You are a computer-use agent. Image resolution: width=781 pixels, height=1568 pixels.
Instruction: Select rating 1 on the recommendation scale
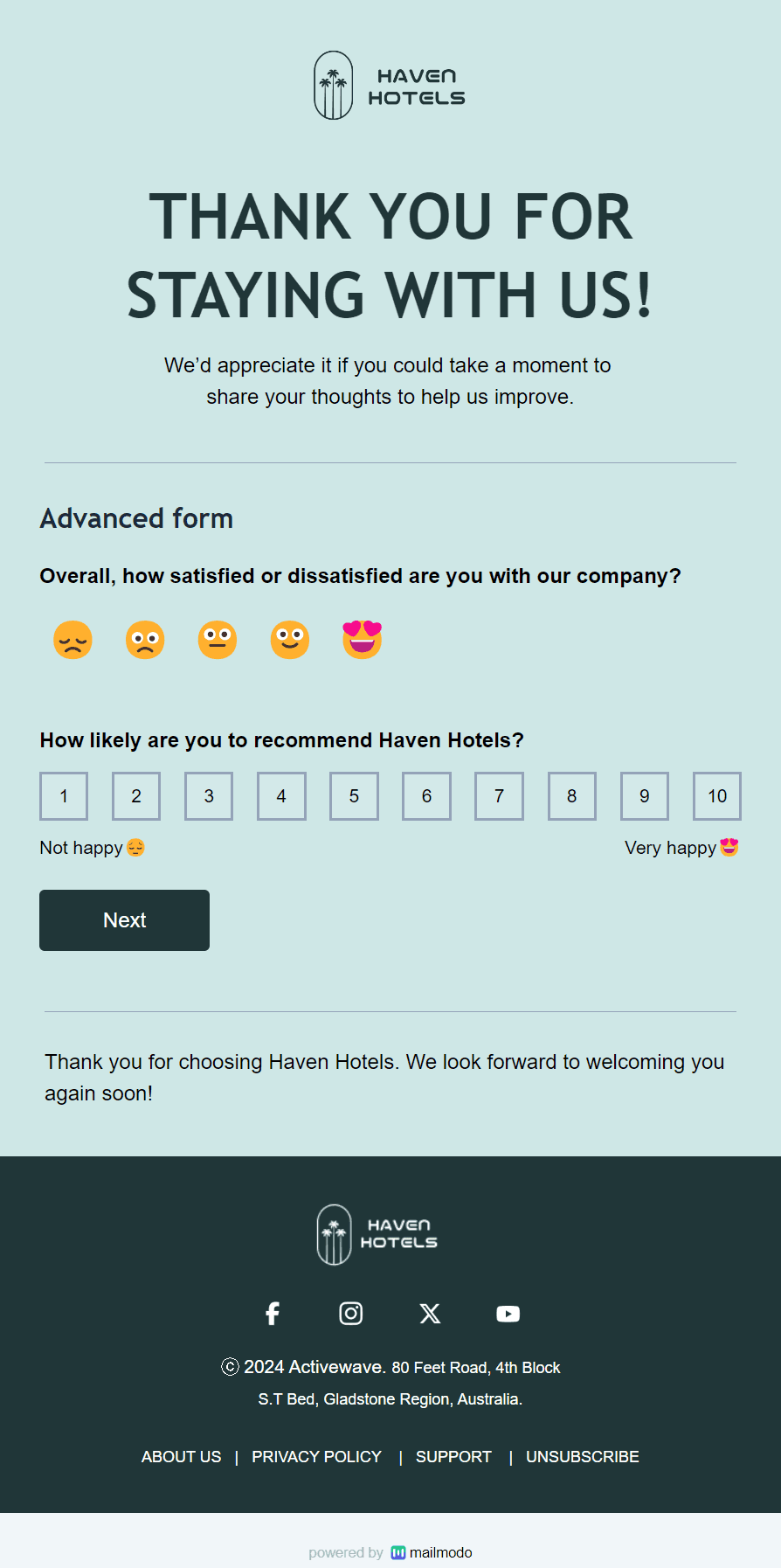pos(64,796)
